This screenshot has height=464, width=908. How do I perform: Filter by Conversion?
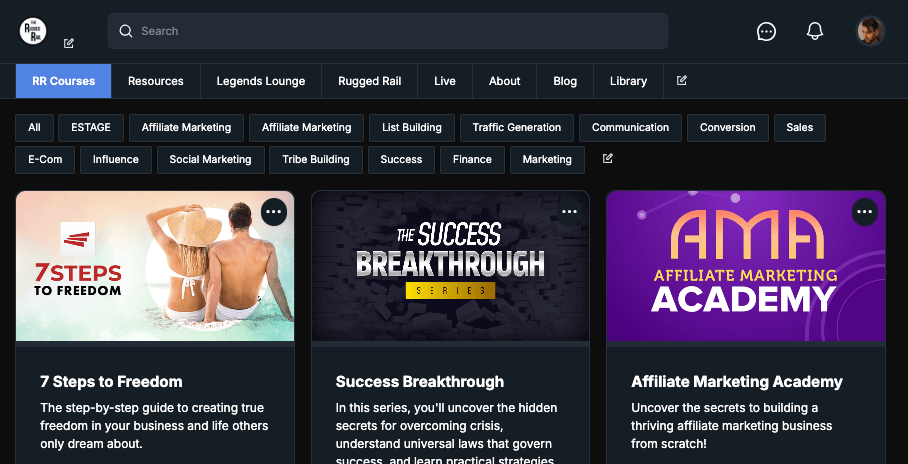[x=727, y=128]
